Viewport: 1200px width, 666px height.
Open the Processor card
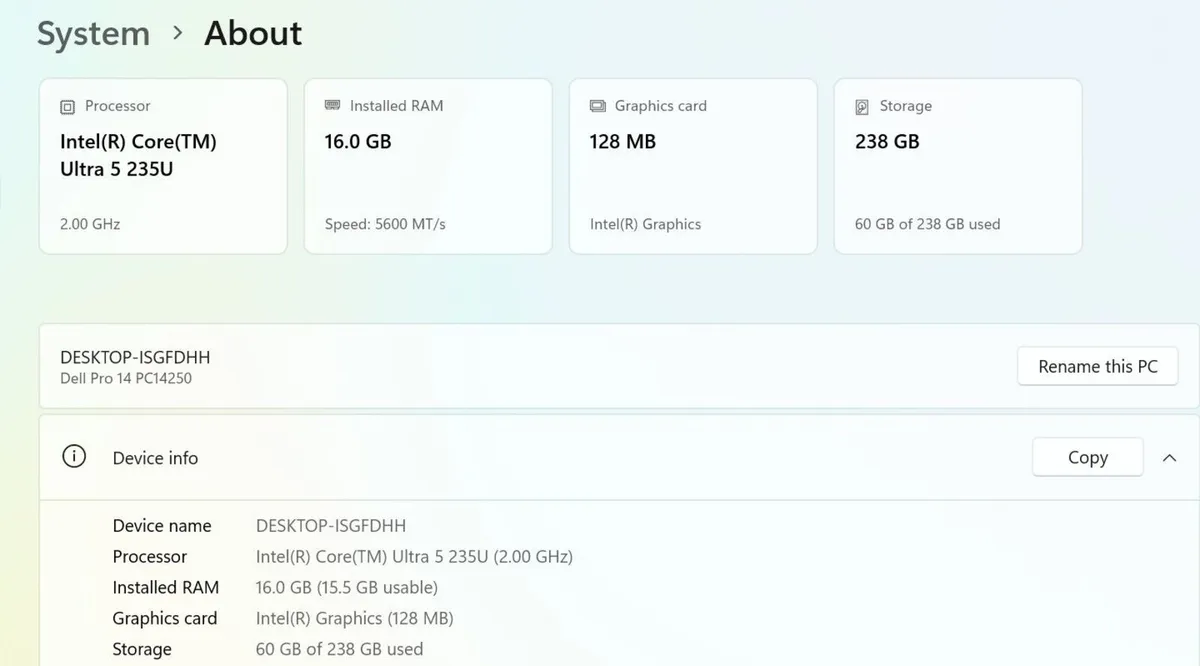pyautogui.click(x=163, y=166)
